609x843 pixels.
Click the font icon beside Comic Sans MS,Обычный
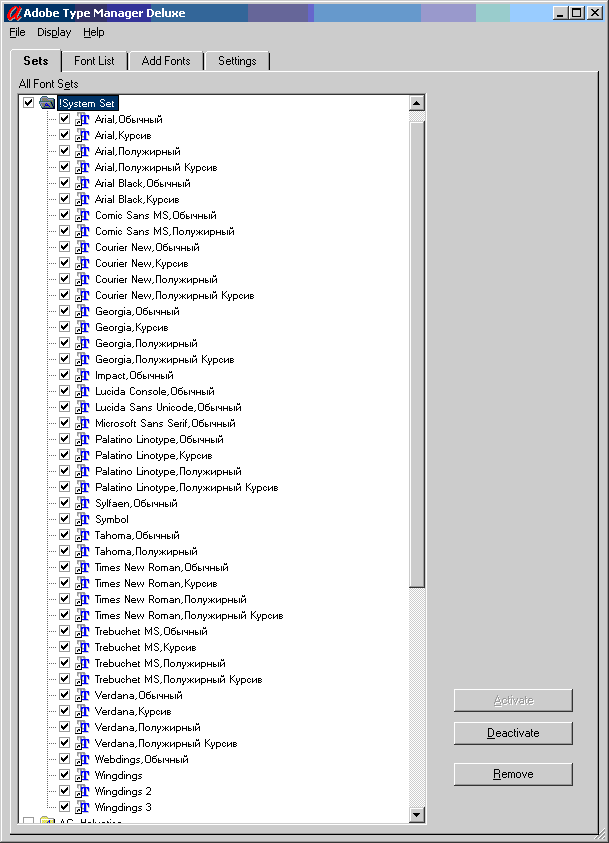point(82,216)
